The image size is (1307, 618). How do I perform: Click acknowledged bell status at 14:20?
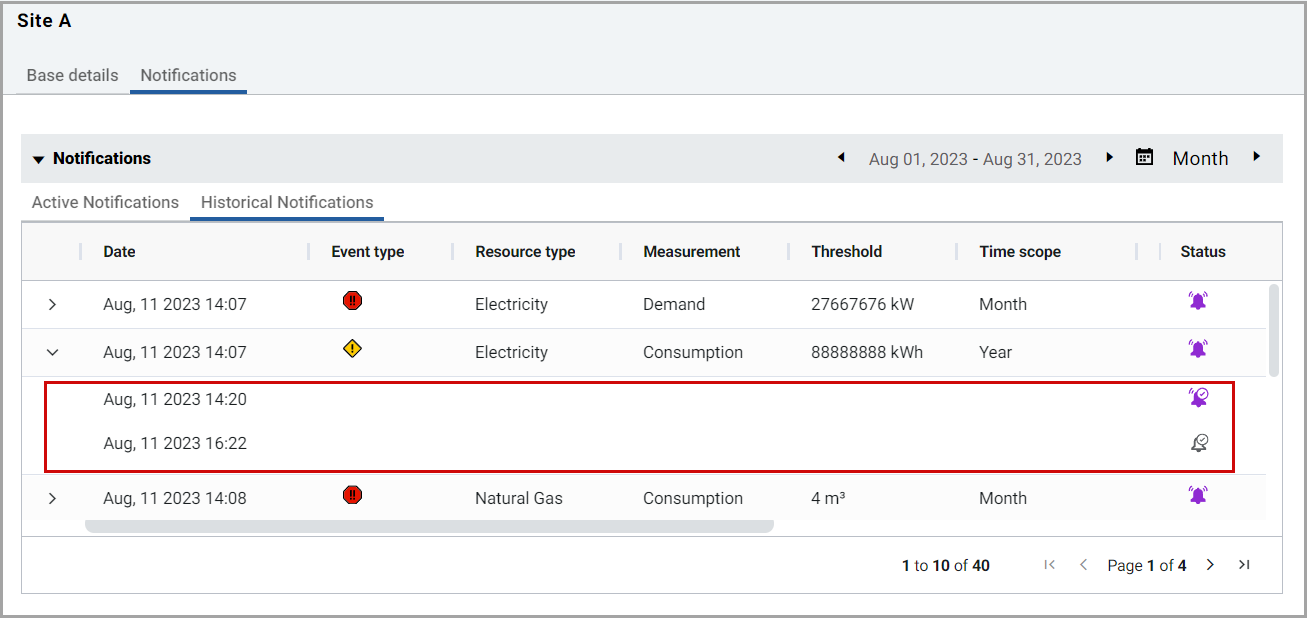pyautogui.click(x=1198, y=398)
